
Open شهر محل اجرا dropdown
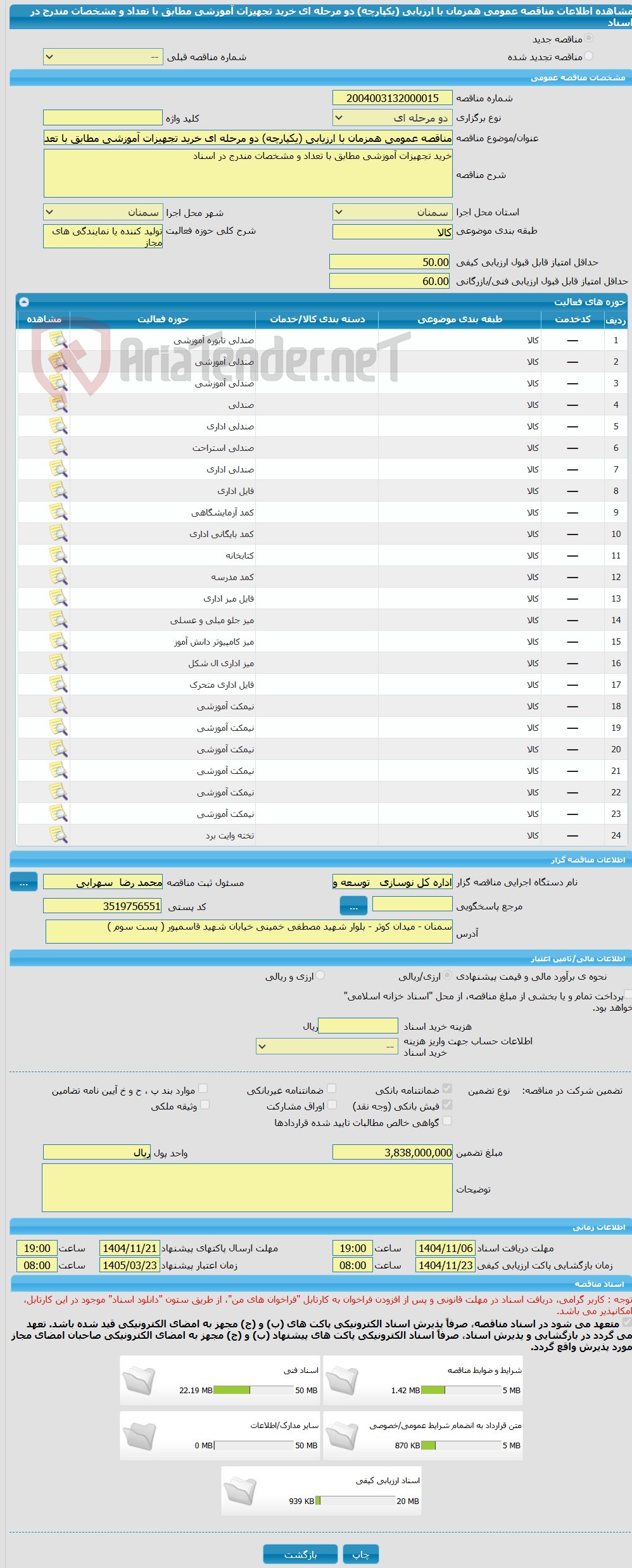103,212
